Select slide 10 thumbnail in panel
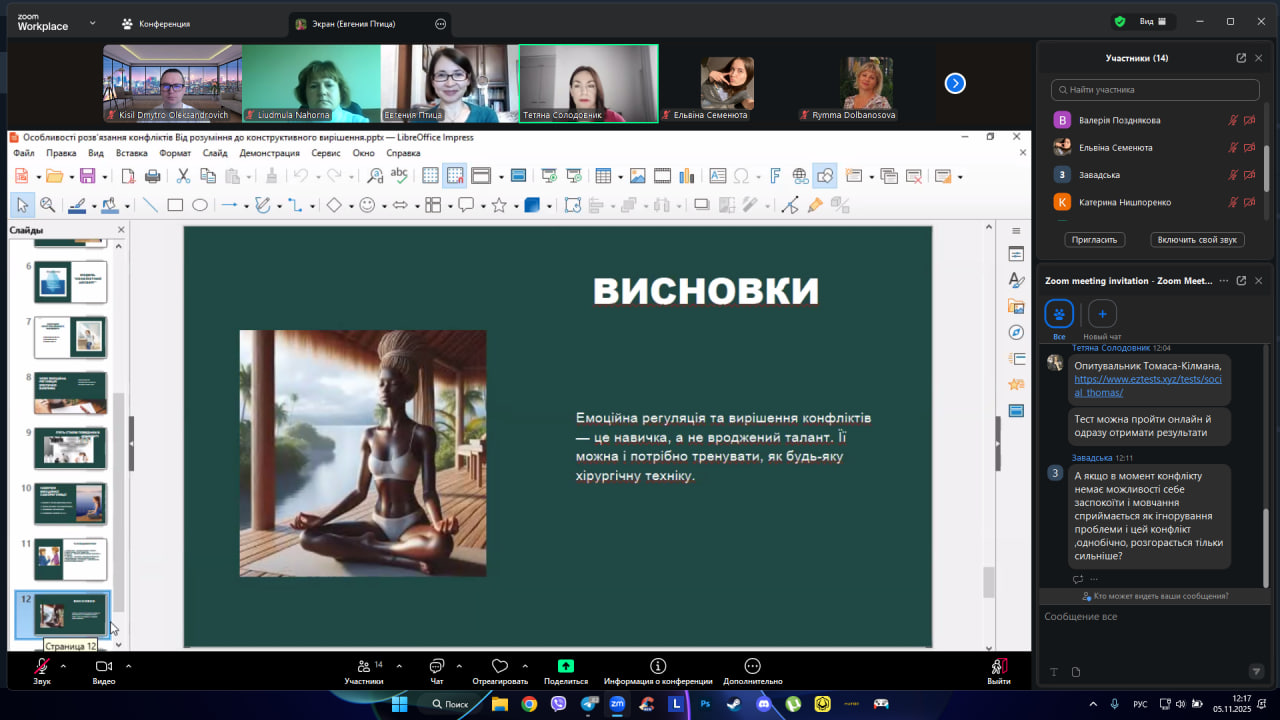Viewport: 1280px width, 720px height. click(x=70, y=503)
